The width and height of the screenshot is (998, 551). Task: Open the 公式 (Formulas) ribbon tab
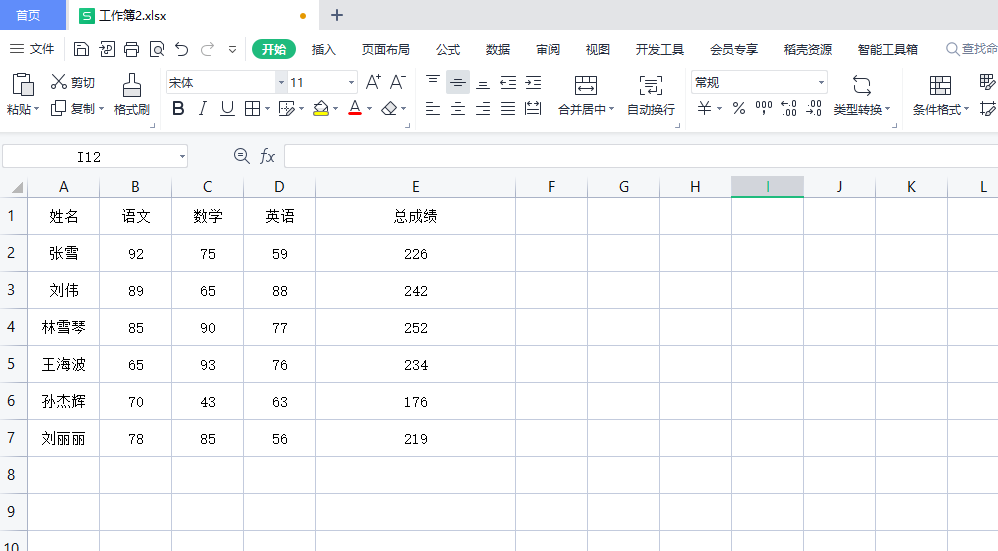[448, 49]
